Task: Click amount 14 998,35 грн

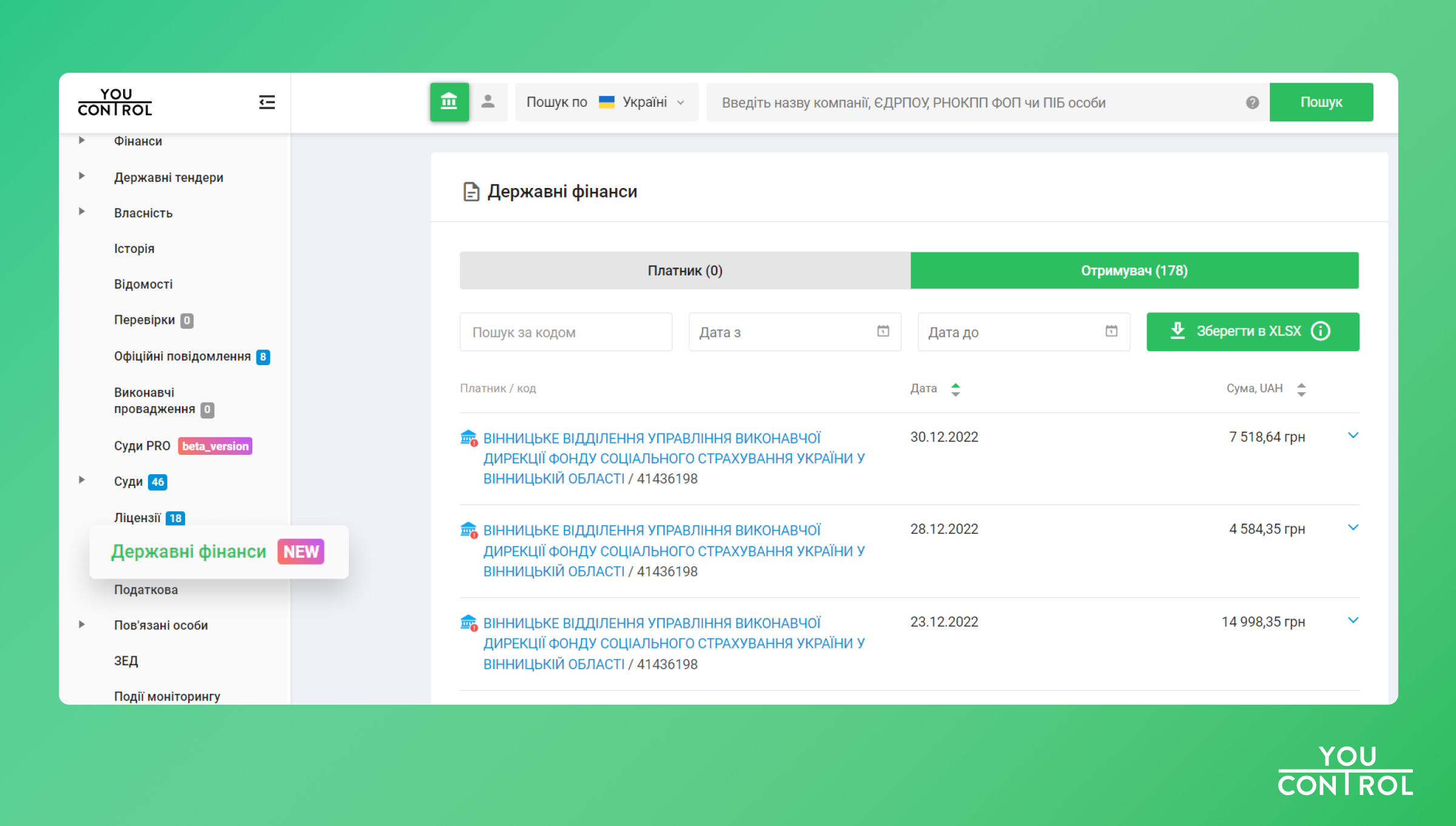Action: coord(1263,622)
